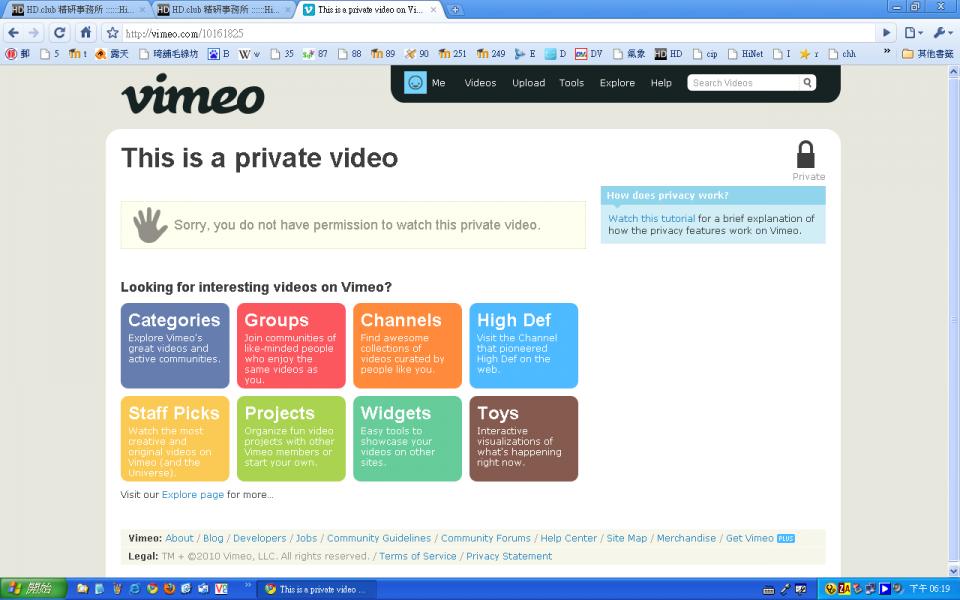Open the Widgets tile
Viewport: 960px width, 600px height.
click(x=408, y=438)
